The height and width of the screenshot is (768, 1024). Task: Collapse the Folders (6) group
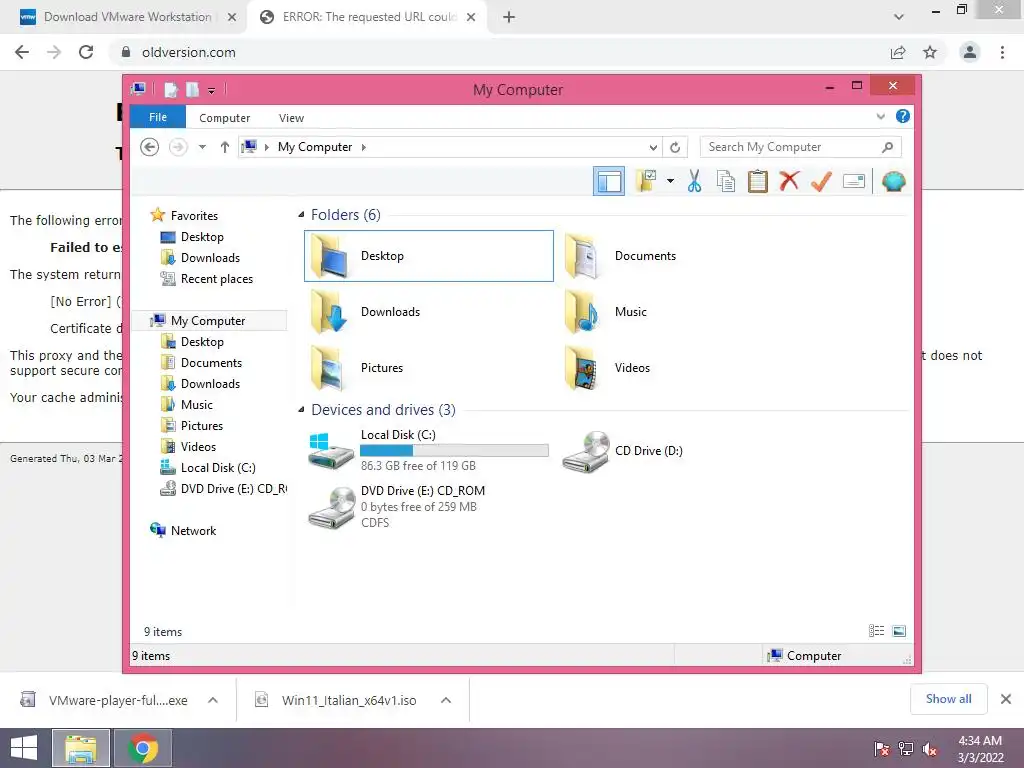tap(301, 214)
